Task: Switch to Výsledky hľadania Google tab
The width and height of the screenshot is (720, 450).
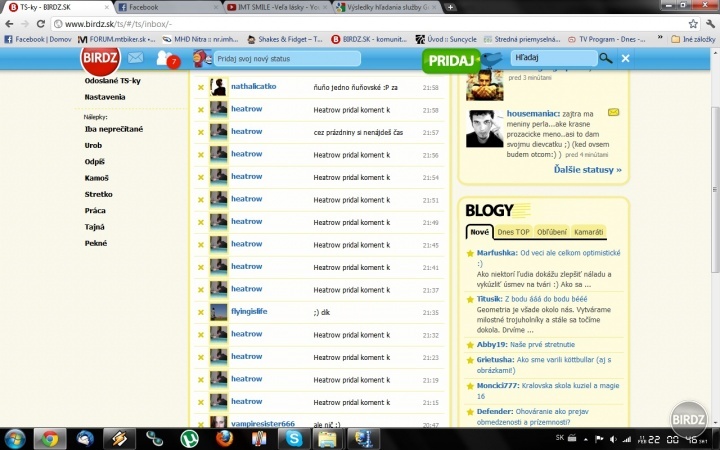Action: [x=387, y=7]
